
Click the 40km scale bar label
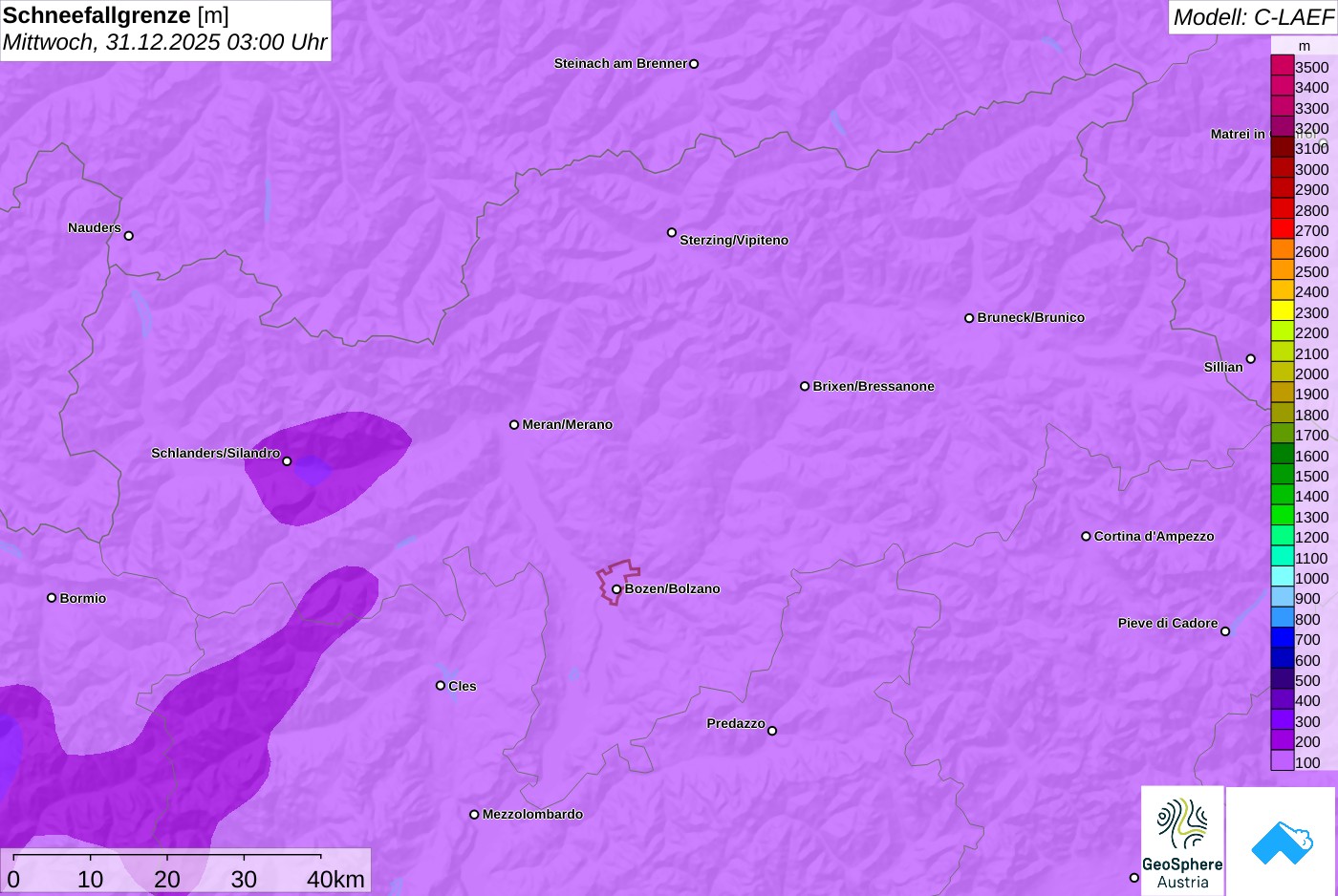tap(335, 879)
